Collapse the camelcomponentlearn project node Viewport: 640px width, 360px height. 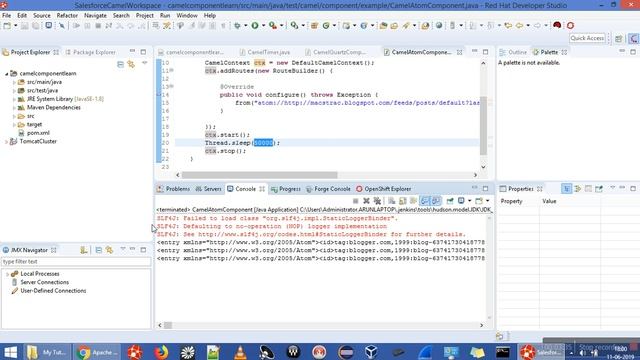point(7,74)
